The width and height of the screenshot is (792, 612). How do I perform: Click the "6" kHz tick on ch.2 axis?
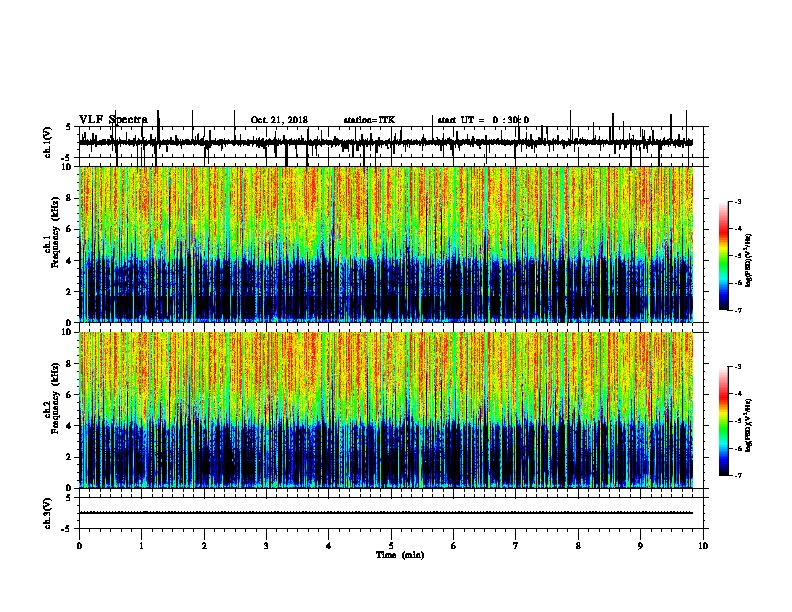(70, 395)
